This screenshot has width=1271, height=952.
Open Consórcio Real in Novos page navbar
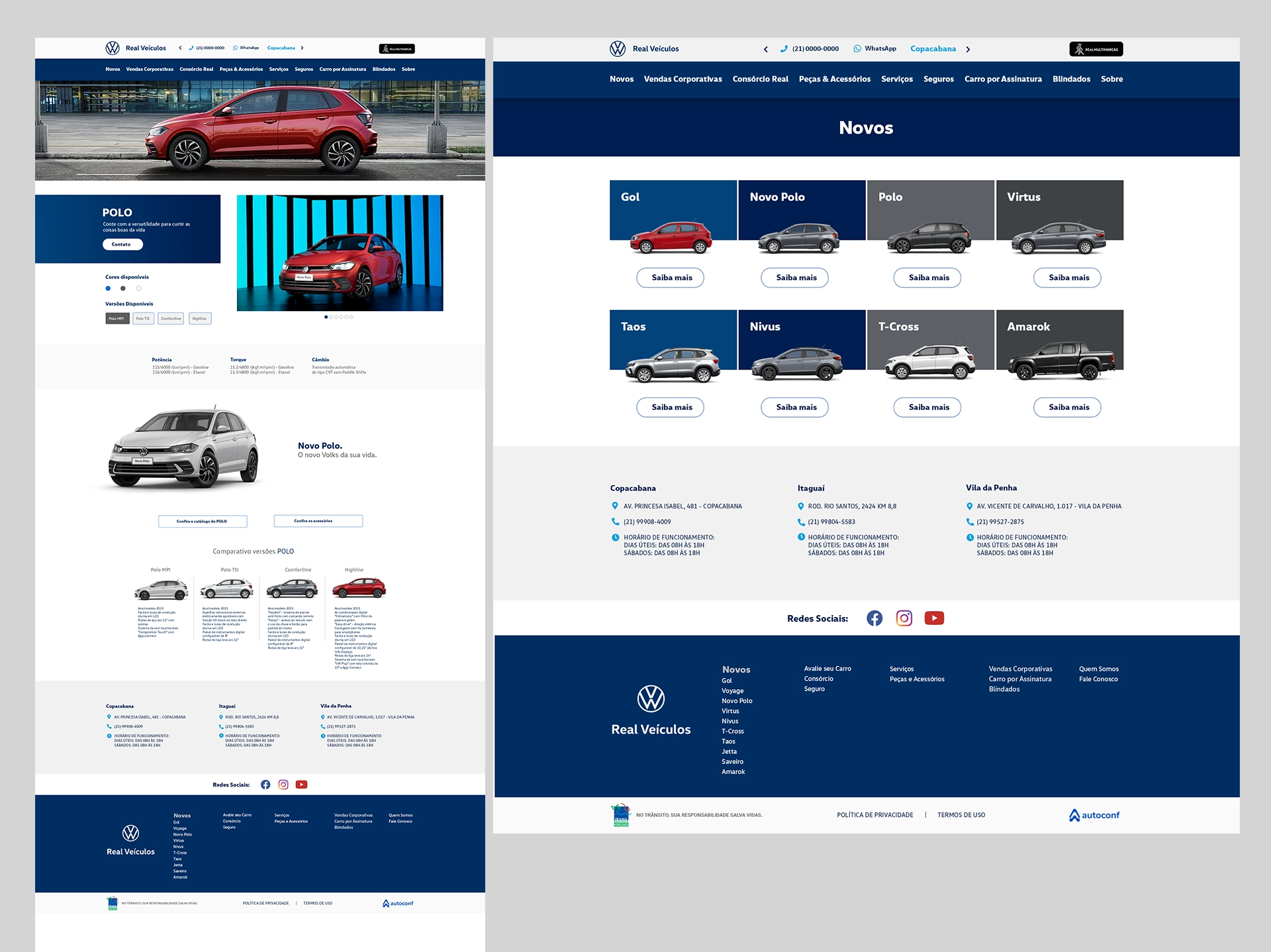(760, 79)
